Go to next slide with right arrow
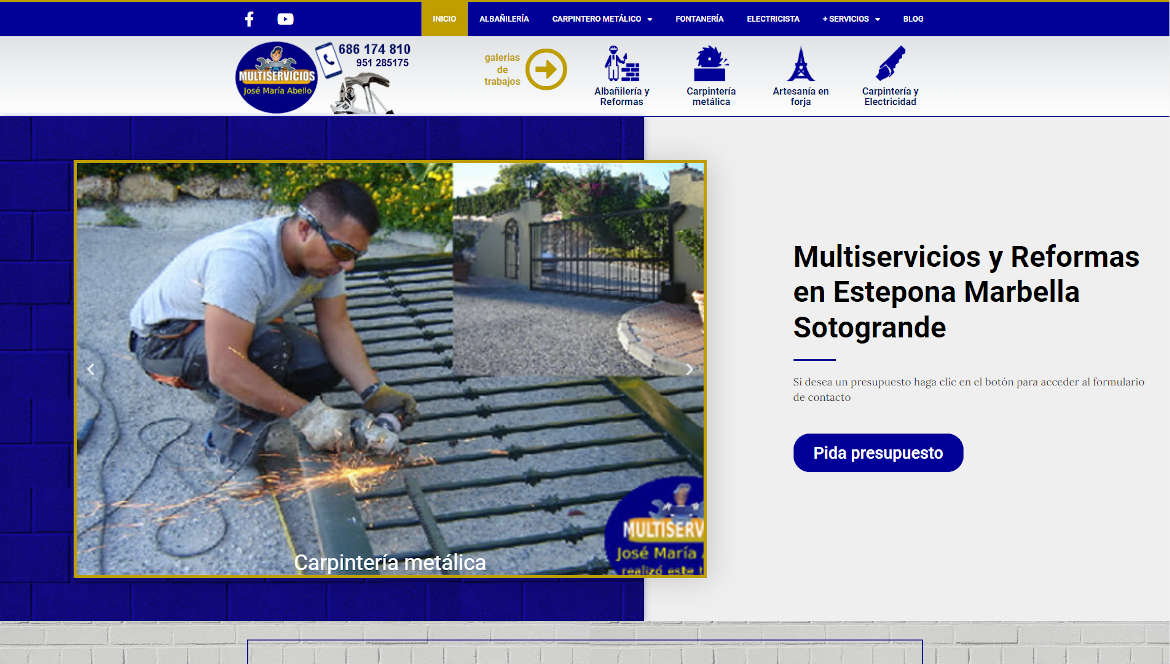 689,369
